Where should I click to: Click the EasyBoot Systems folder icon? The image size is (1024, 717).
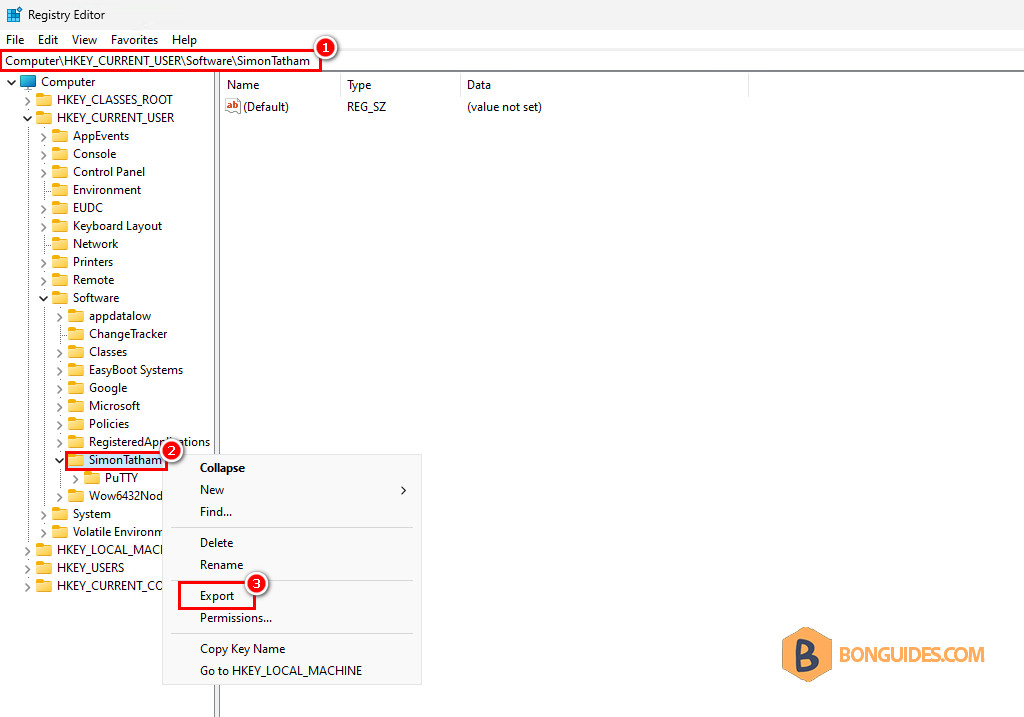coord(76,370)
